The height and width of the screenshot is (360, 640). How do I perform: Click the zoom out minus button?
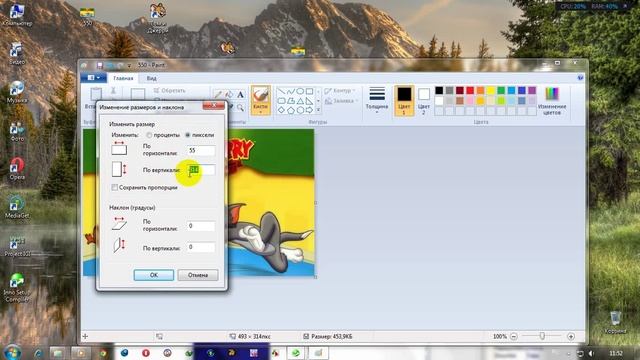coord(514,336)
